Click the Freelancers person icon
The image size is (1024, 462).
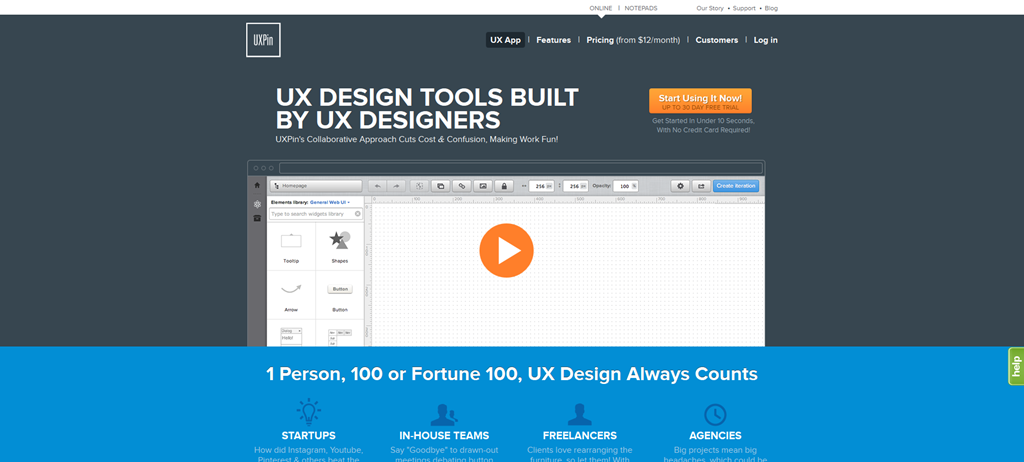(x=579, y=414)
